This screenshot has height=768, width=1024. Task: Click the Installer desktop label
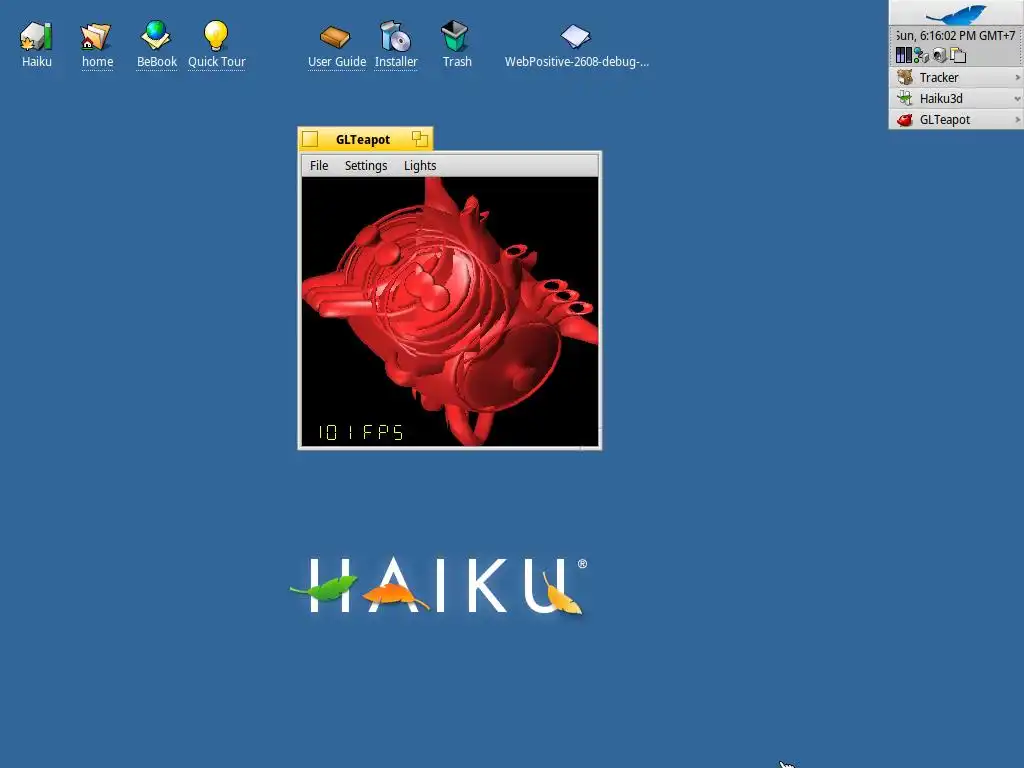coord(396,61)
